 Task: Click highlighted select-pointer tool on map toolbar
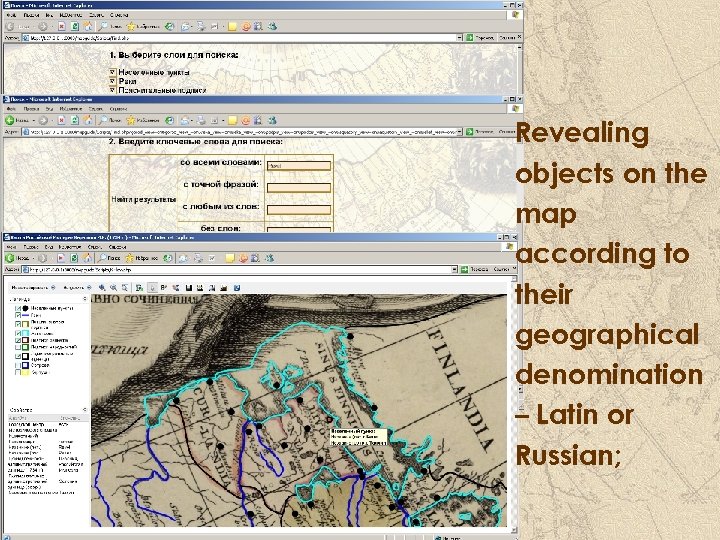coord(152,288)
